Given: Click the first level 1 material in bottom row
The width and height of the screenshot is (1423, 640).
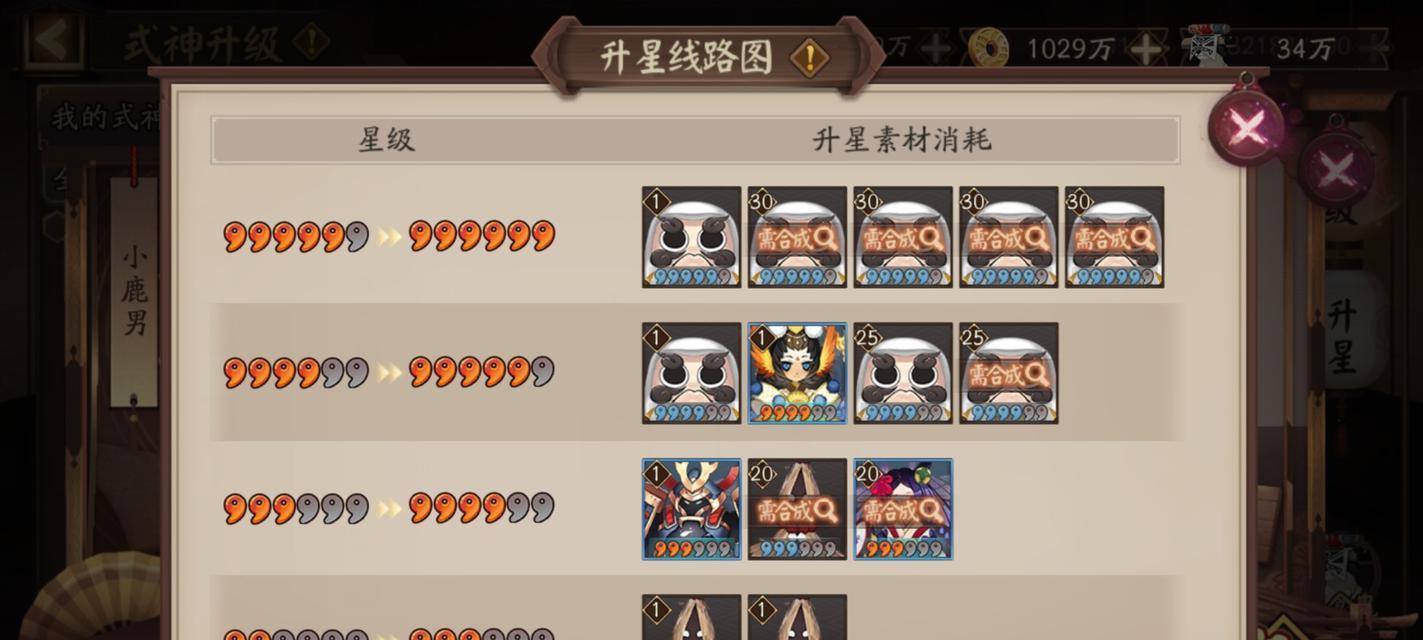Looking at the screenshot, I should (692, 617).
